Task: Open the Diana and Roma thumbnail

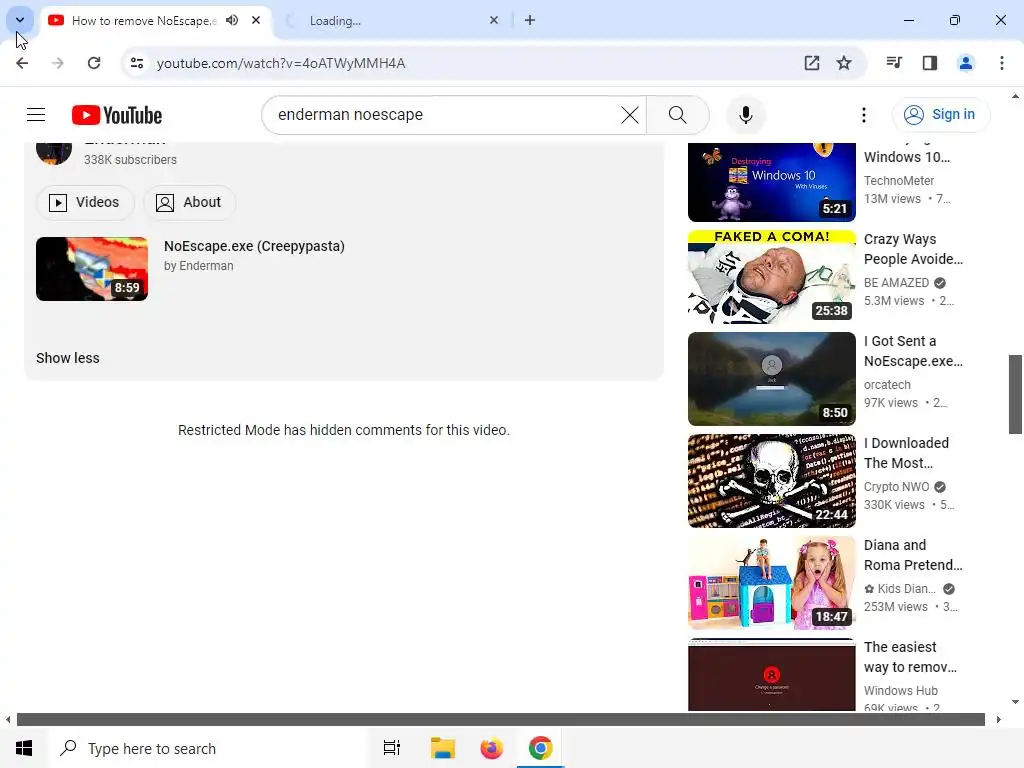Action: (771, 583)
